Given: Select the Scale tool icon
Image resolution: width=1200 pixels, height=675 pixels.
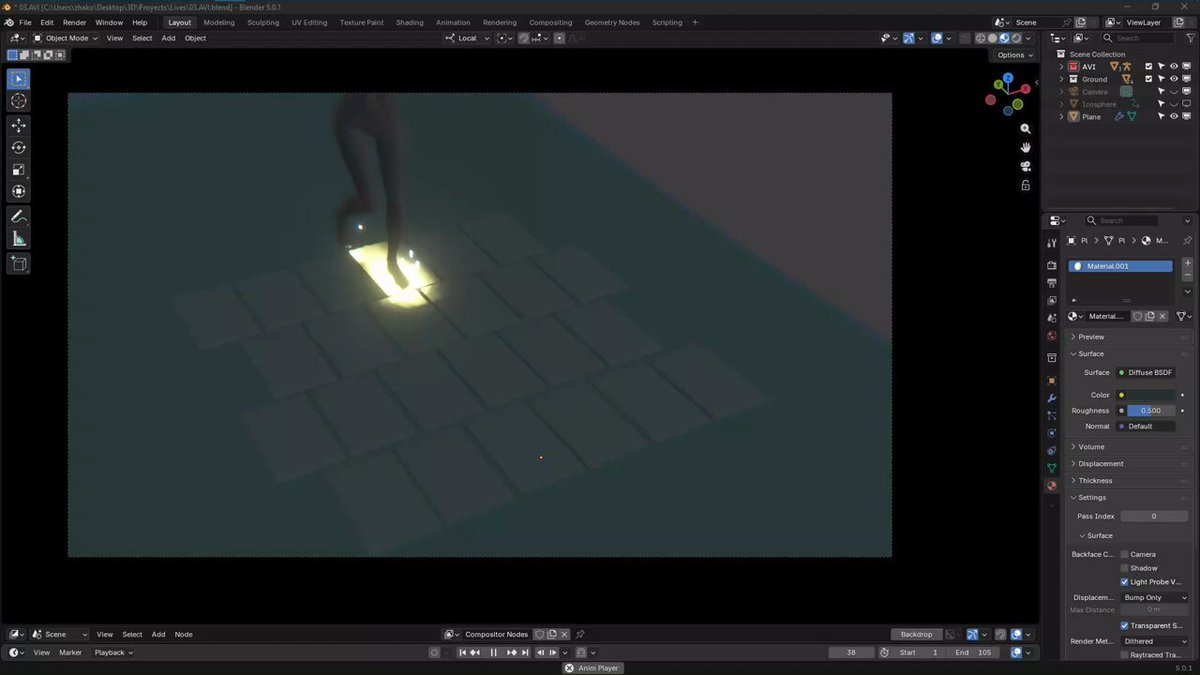Looking at the screenshot, I should 19,169.
